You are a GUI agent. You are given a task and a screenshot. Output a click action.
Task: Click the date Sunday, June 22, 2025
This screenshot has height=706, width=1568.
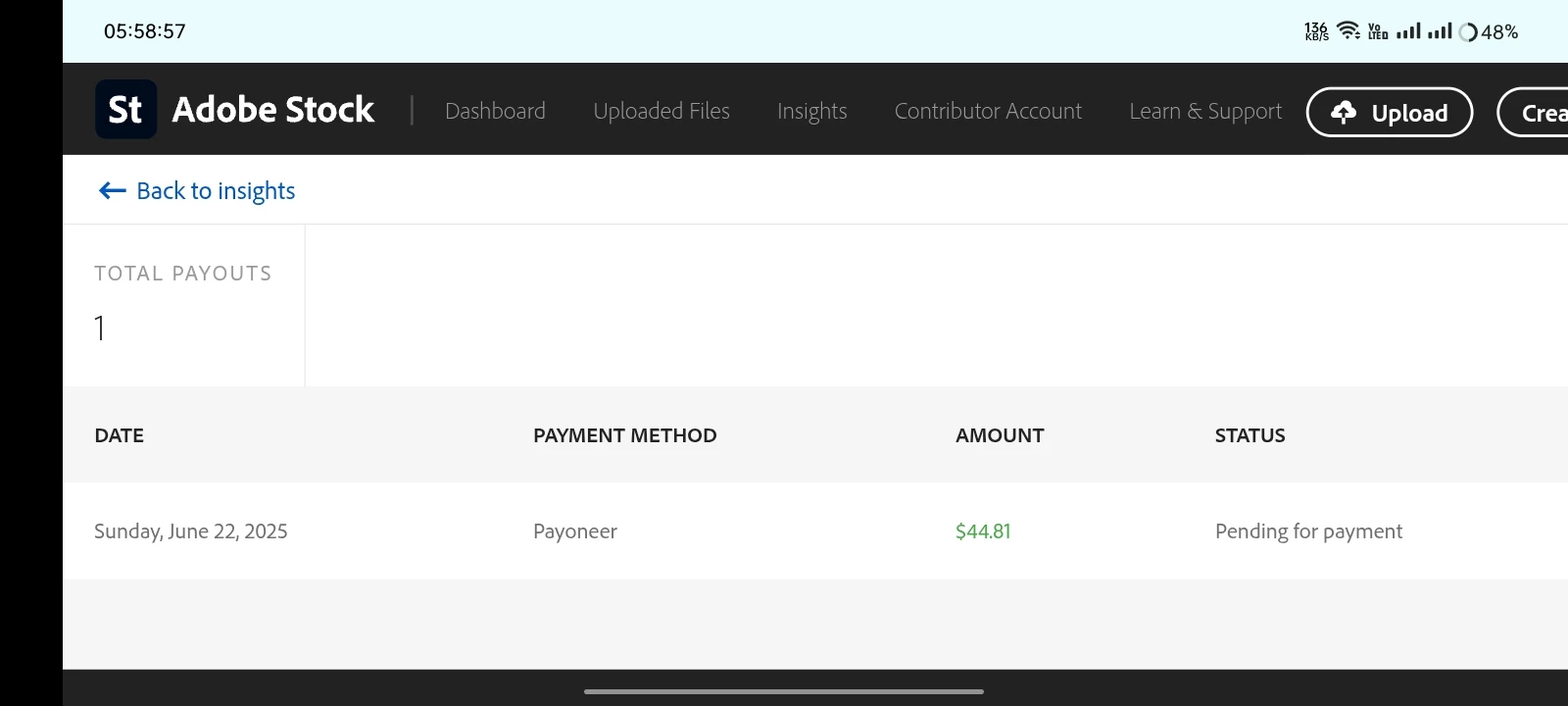tap(191, 531)
